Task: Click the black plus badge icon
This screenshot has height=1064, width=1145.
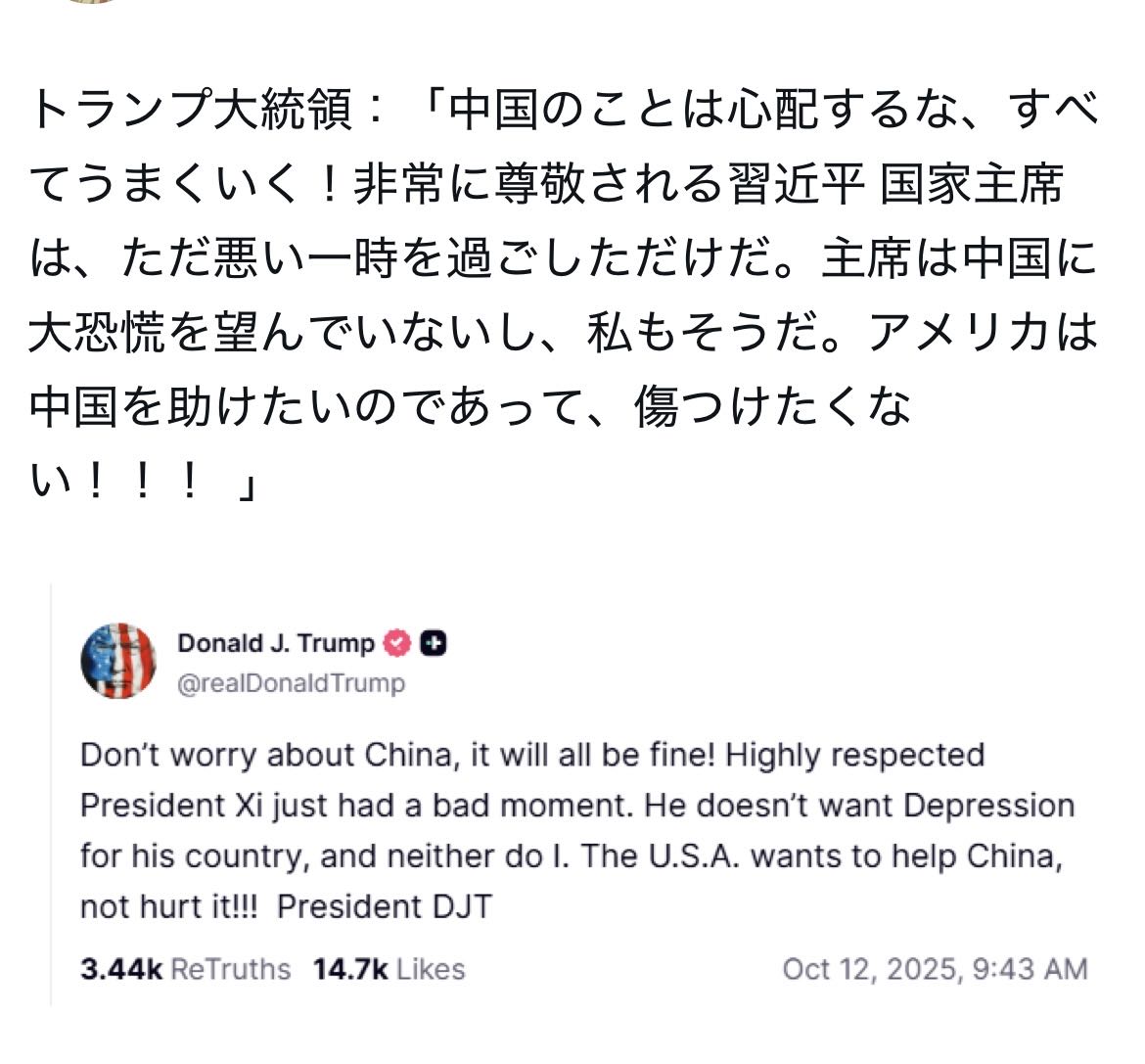Action: (433, 643)
